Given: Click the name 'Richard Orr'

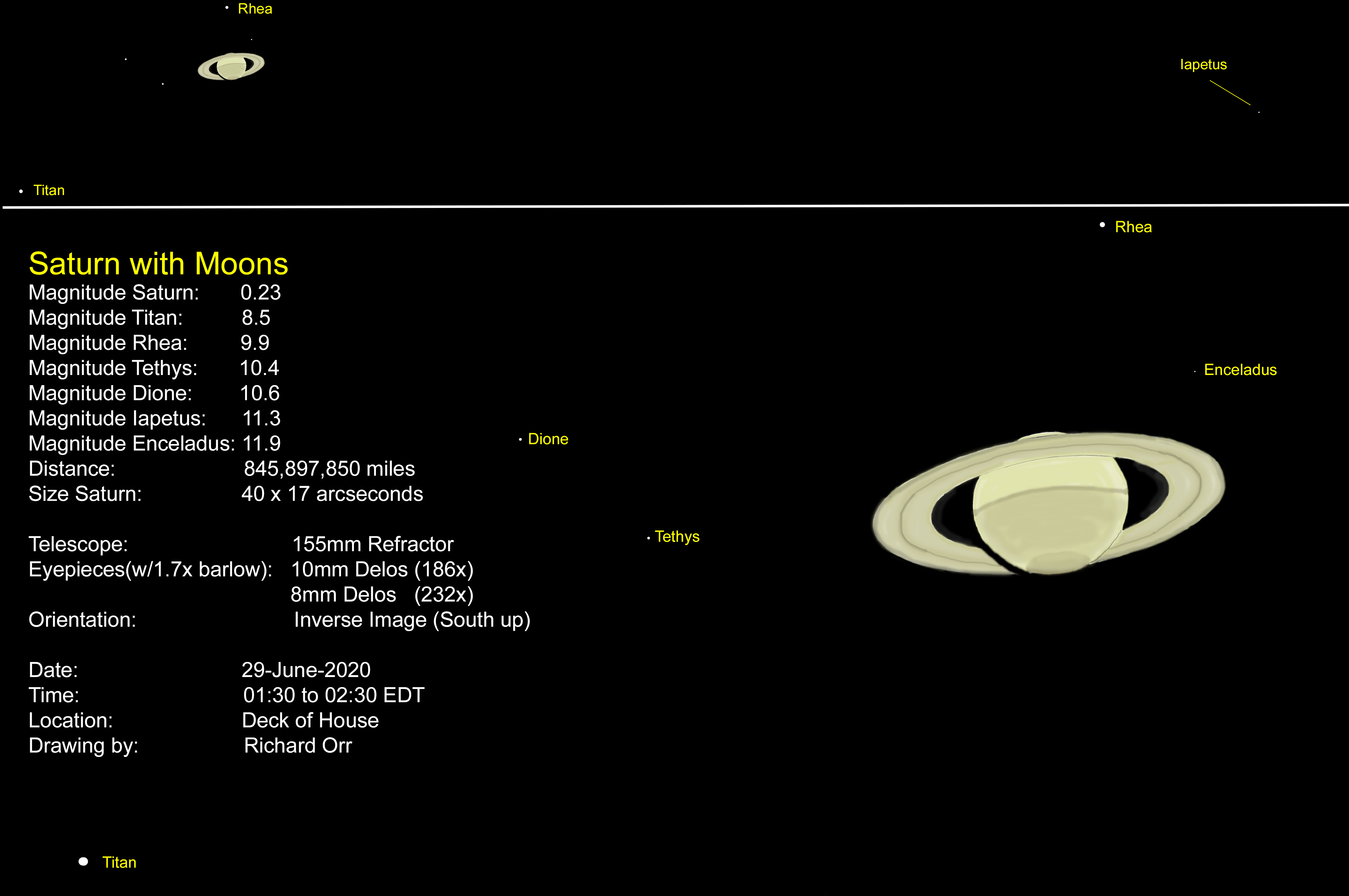Looking at the screenshot, I should point(298,745).
